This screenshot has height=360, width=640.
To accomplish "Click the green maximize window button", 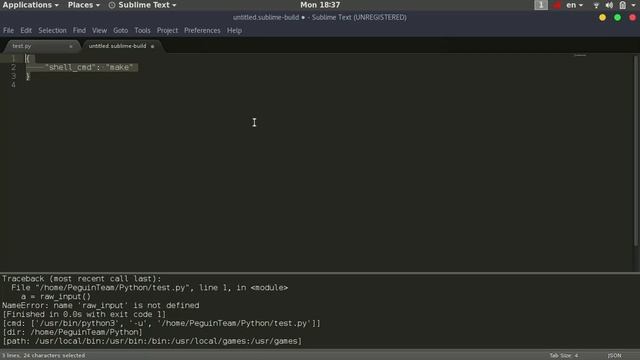I will 618,18.
